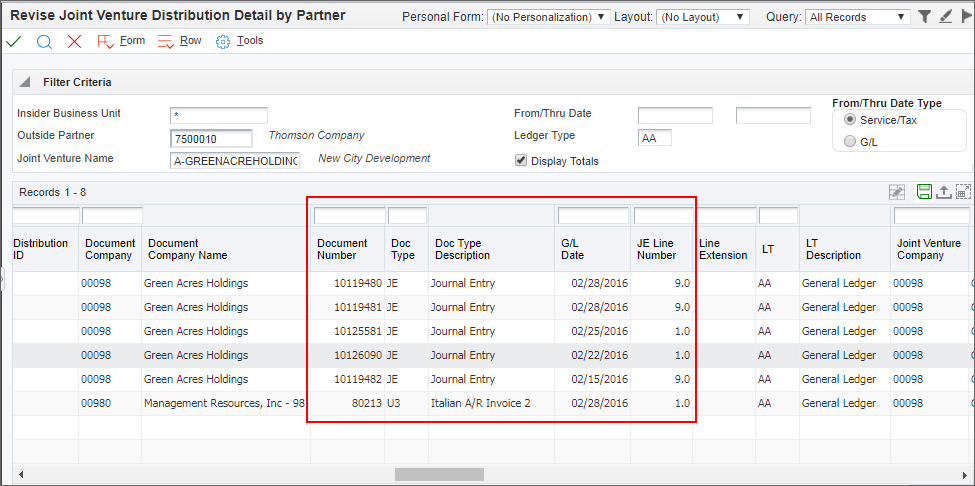Click the scrollbar left arrow
The width and height of the screenshot is (975, 486).
(x=21, y=474)
